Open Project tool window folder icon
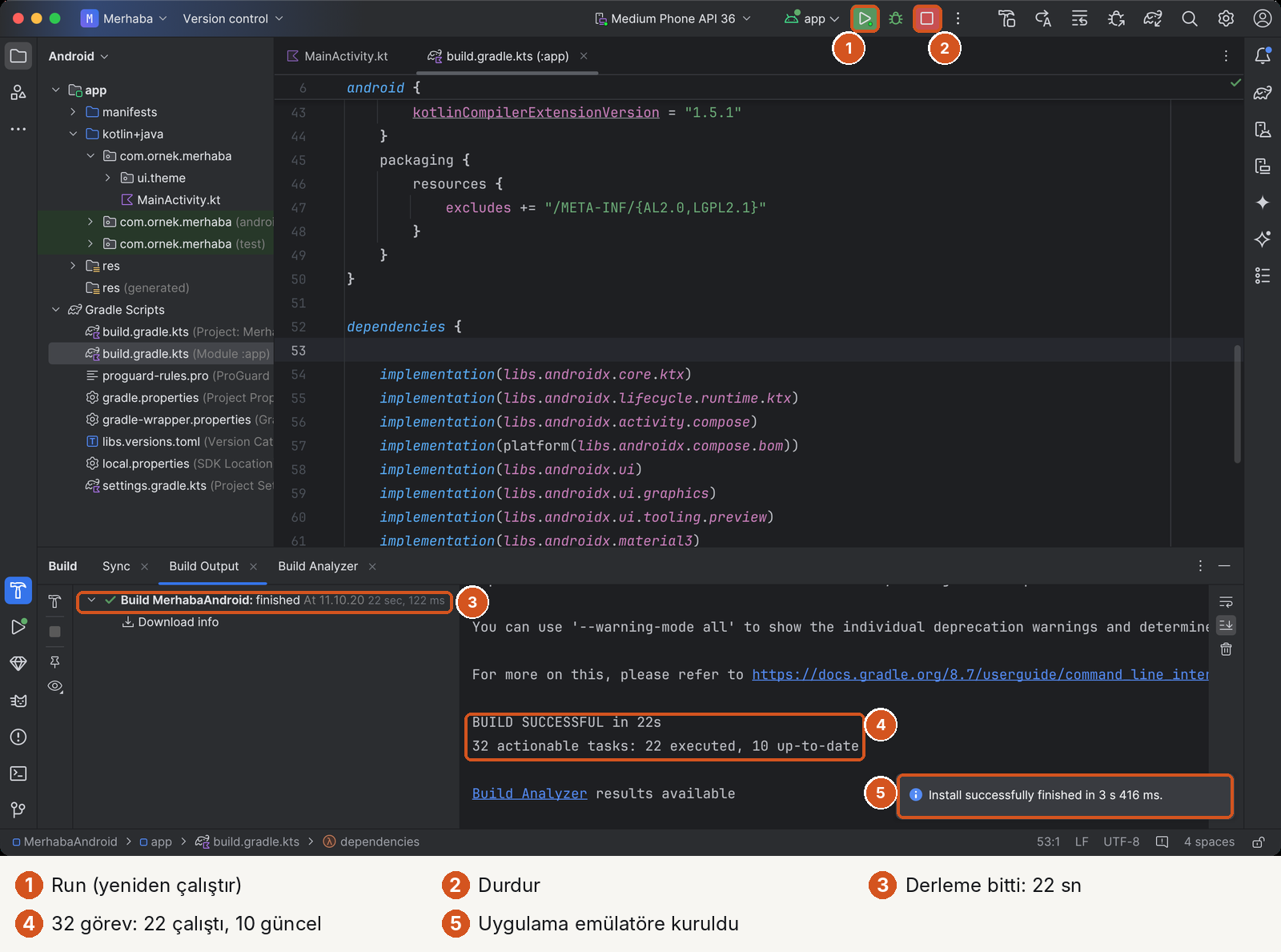Screen dimensions: 1281x952 (x=18, y=56)
